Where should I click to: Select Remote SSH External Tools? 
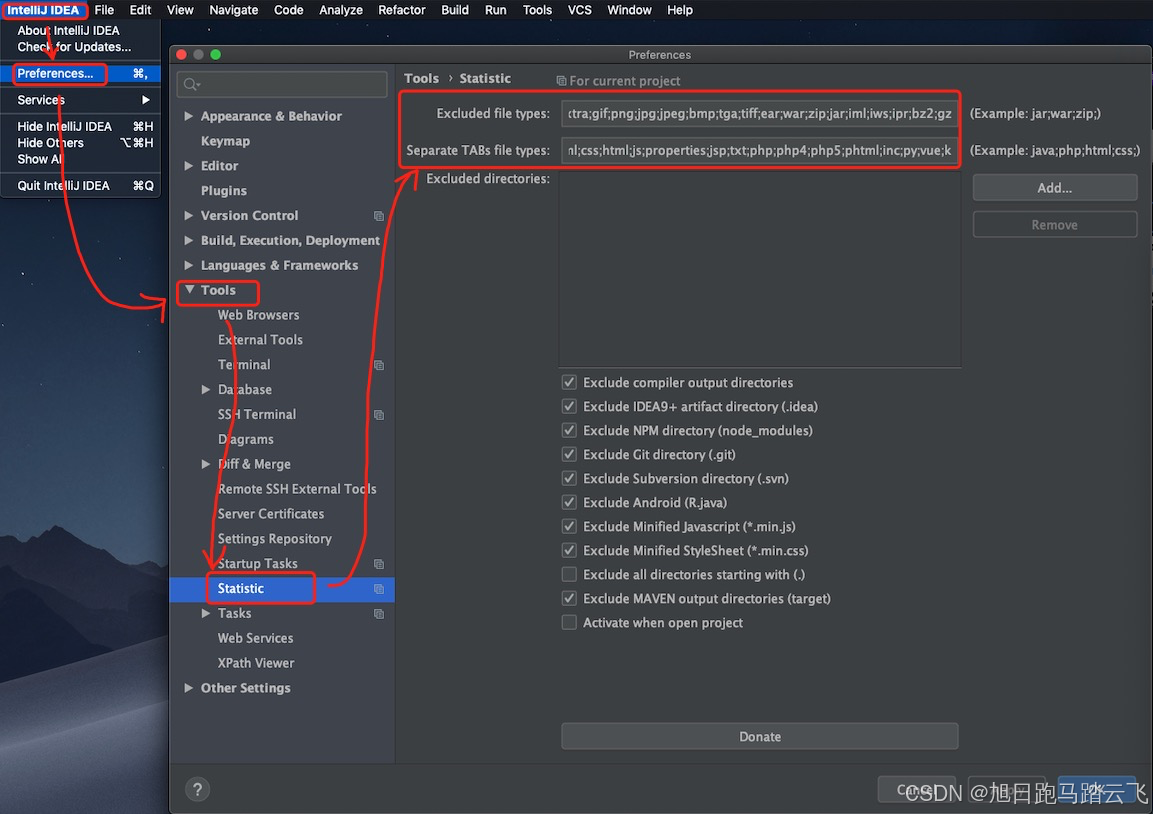297,489
